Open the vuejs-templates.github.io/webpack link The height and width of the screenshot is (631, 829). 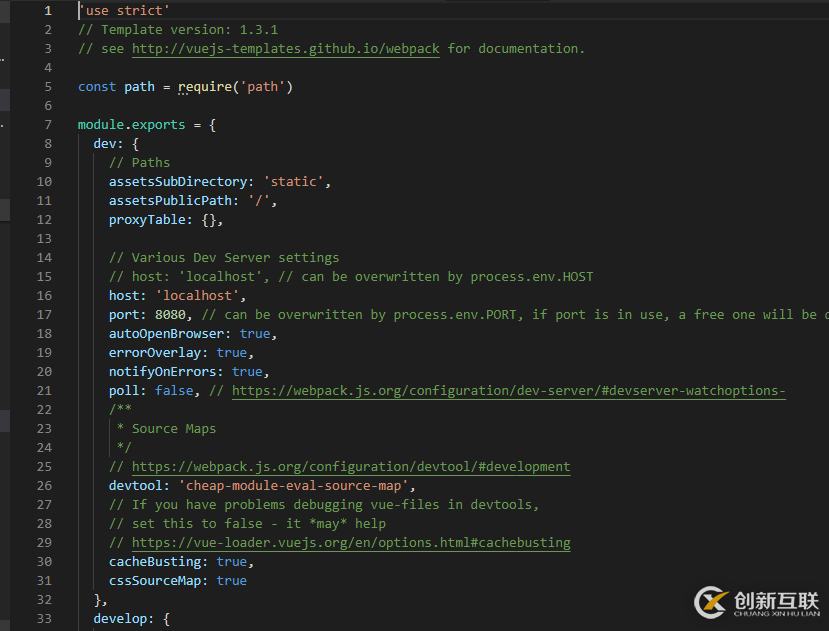tap(285, 49)
